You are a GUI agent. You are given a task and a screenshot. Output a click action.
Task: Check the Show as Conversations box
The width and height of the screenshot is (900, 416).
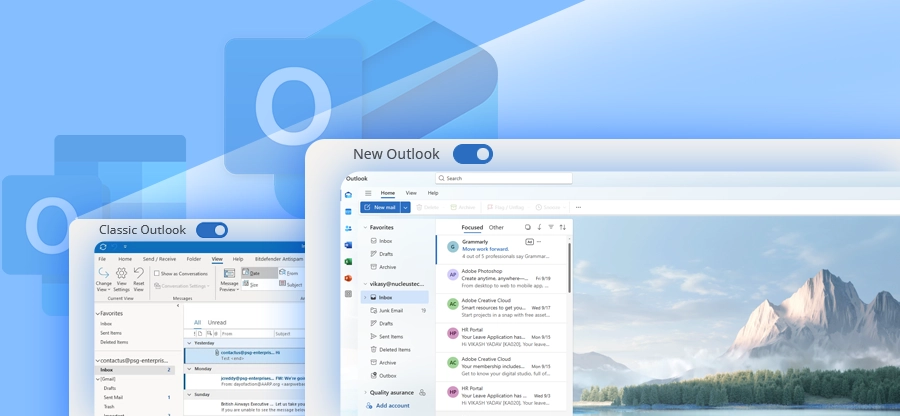[156, 273]
